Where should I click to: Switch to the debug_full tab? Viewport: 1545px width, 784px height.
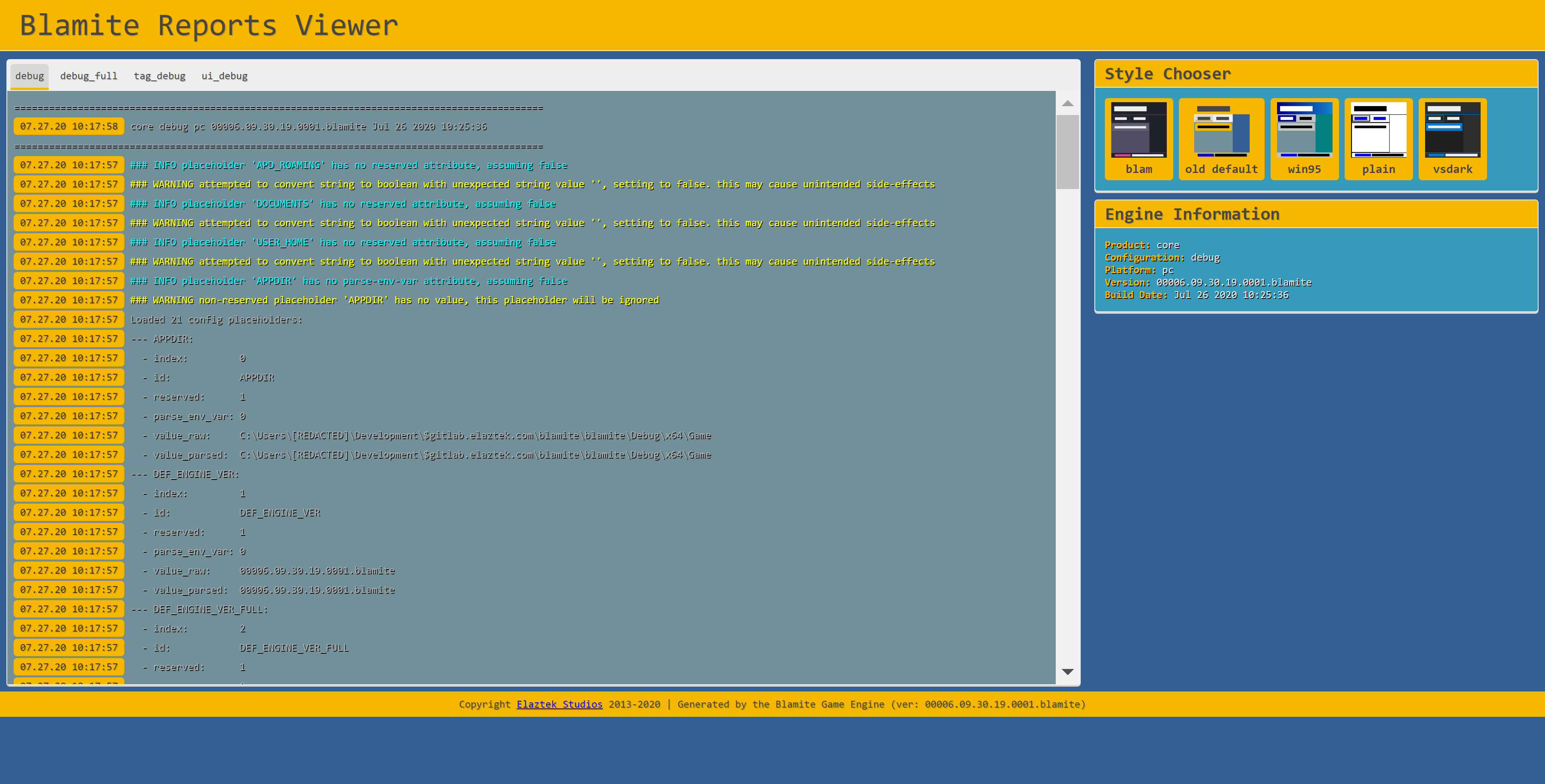pyautogui.click(x=89, y=76)
